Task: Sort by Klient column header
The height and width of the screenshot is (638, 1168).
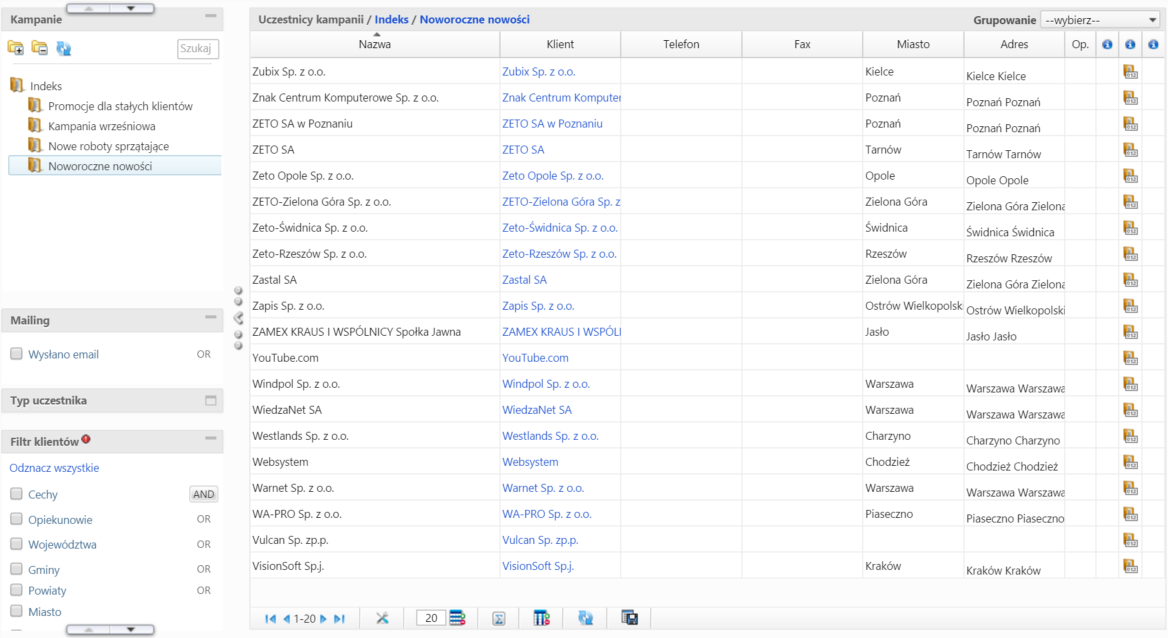Action: click(560, 44)
